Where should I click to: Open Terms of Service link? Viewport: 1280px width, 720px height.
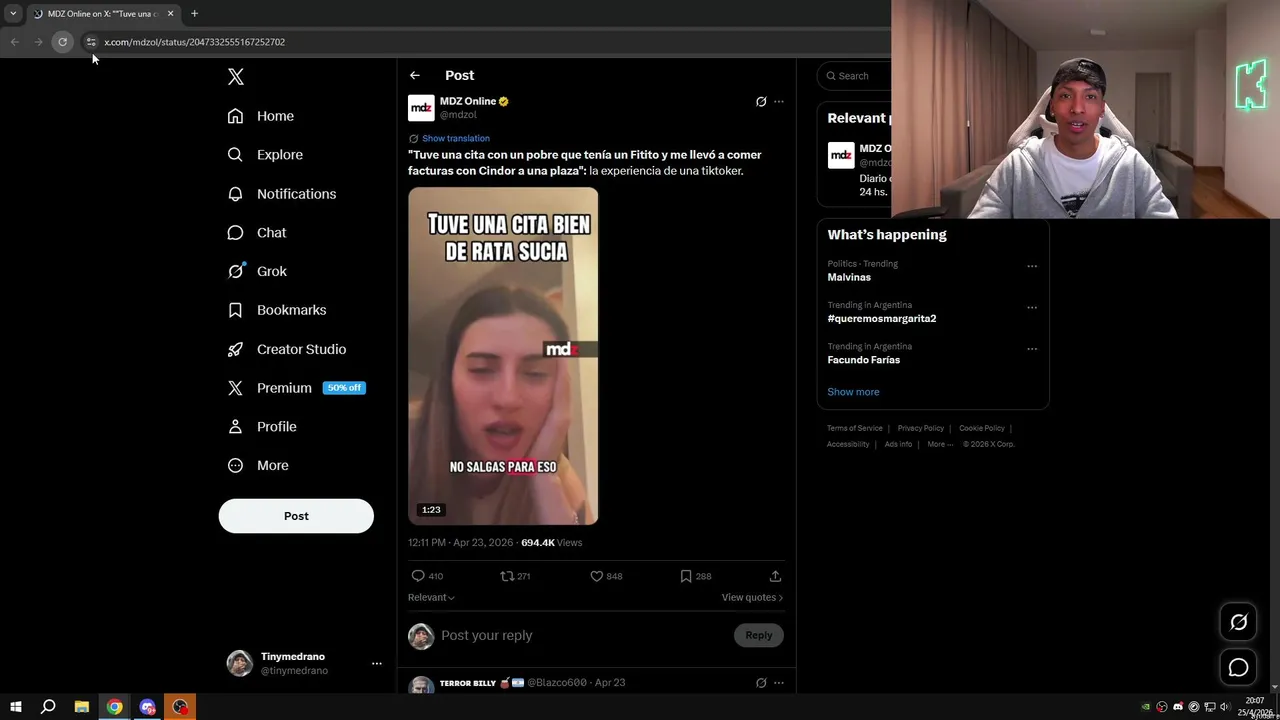tap(855, 428)
